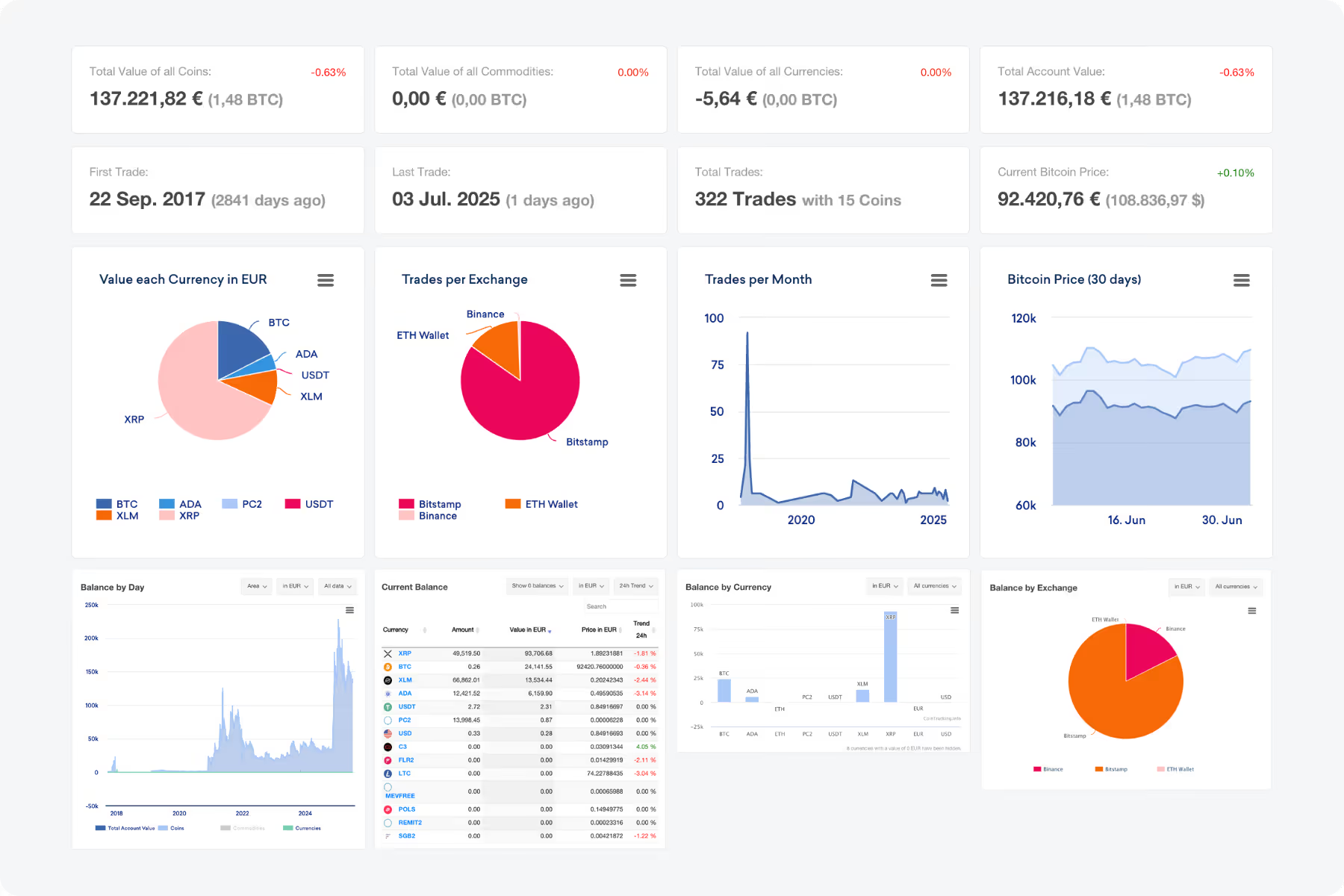Open the Area chart type dropdown
1344x896 pixels.
click(x=256, y=586)
